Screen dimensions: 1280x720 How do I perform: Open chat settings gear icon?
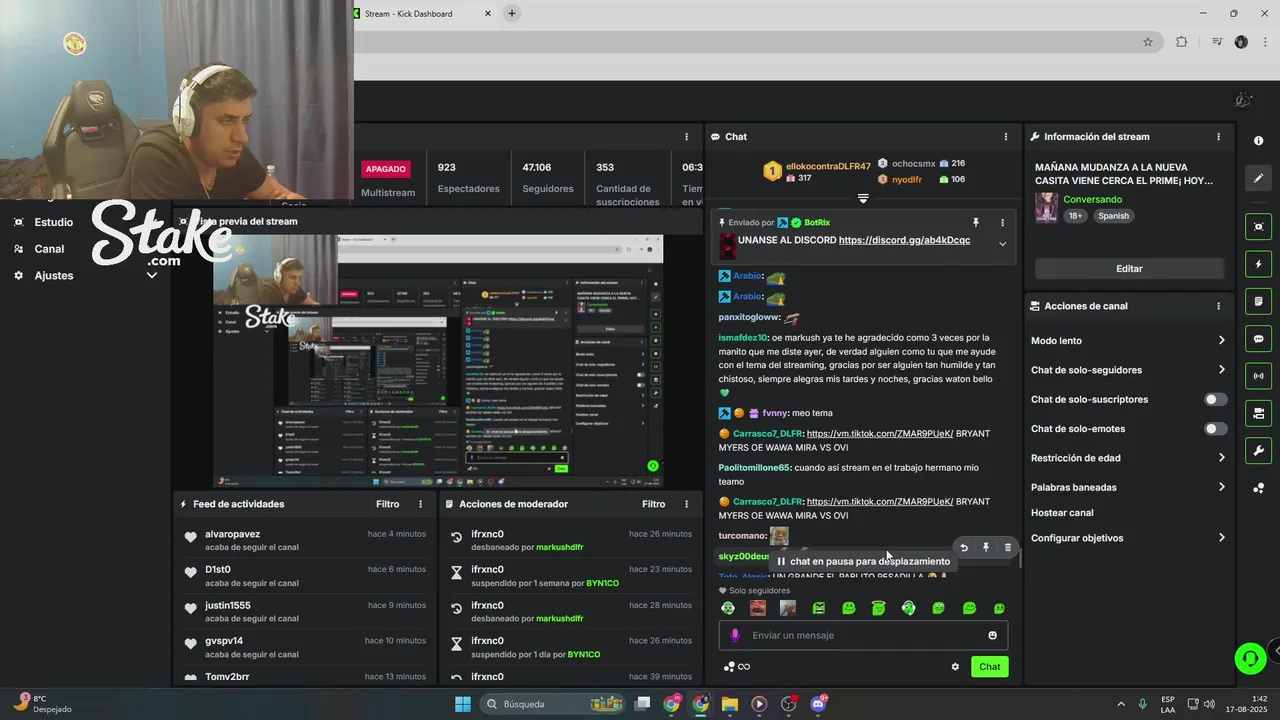pyautogui.click(x=955, y=667)
